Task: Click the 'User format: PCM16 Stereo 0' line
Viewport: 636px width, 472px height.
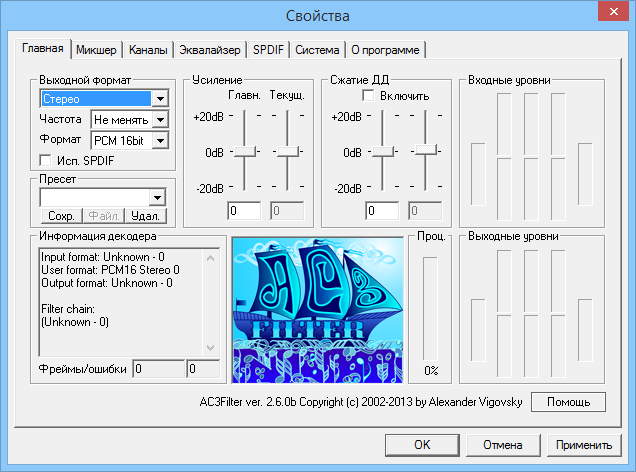Action: (x=110, y=270)
